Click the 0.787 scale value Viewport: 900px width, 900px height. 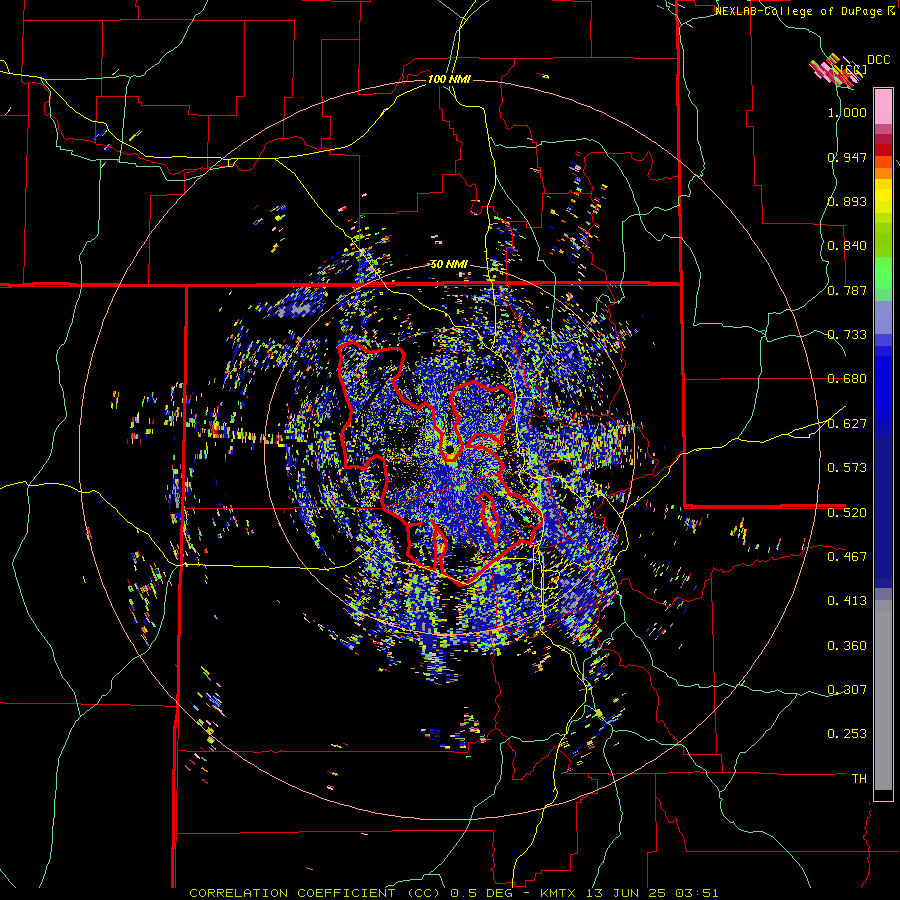tap(847, 290)
